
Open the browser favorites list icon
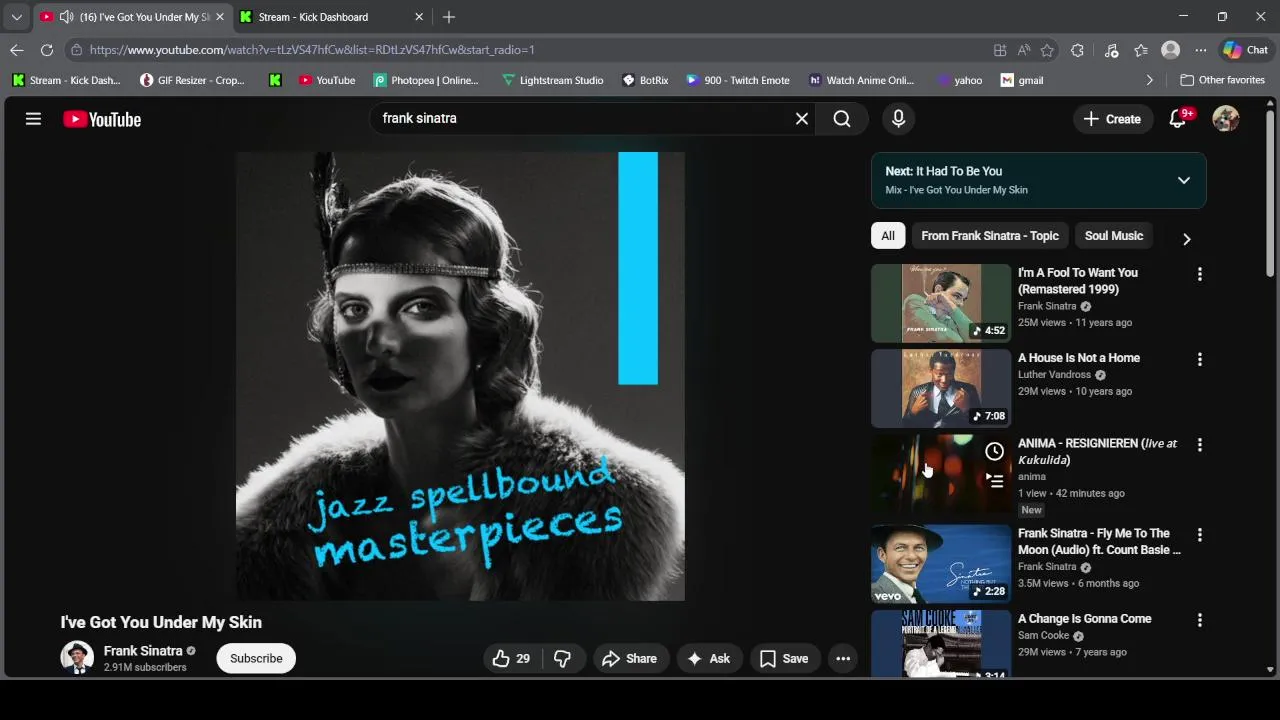pos(1141,50)
